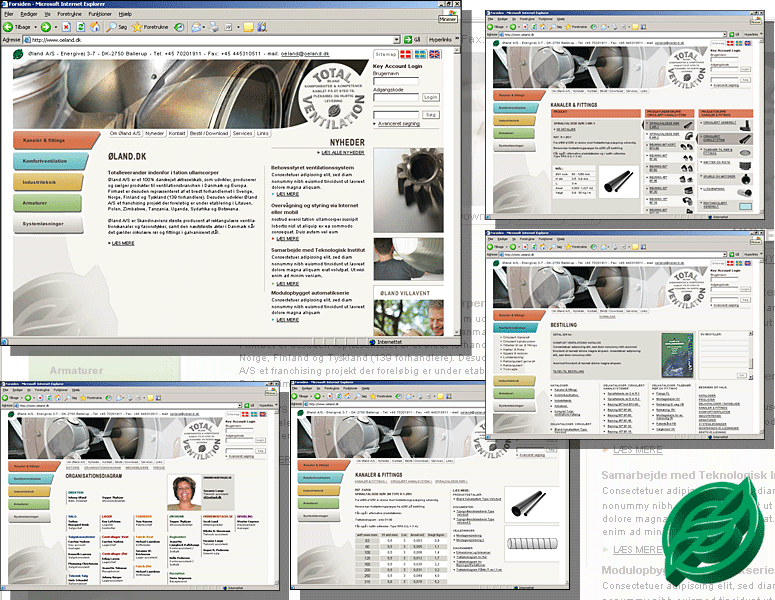Open the Funktioner menu in main browser
The width and height of the screenshot is (775, 600).
(100, 15)
